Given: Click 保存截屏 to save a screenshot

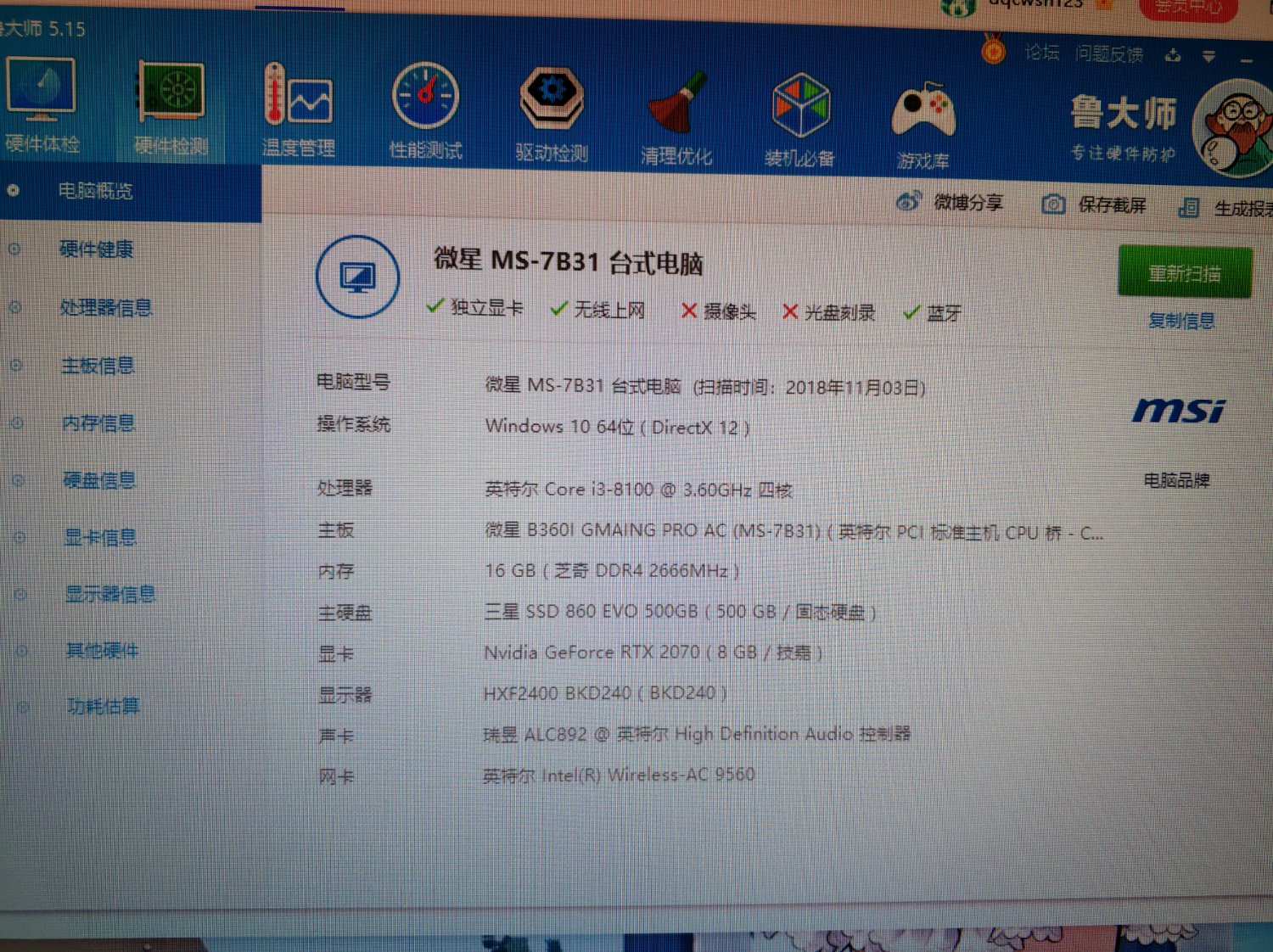Looking at the screenshot, I should pyautogui.click(x=1094, y=204).
